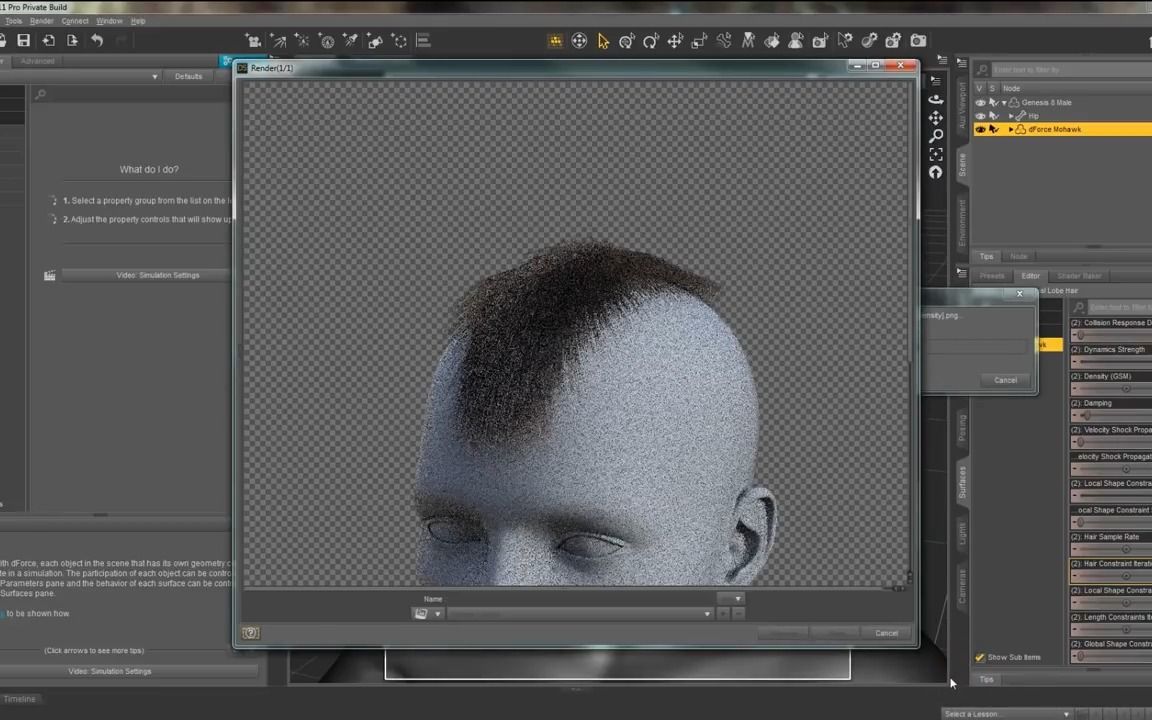The height and width of the screenshot is (720, 1152).
Task: Select the Scale tool in toolbar
Action: pos(699,41)
